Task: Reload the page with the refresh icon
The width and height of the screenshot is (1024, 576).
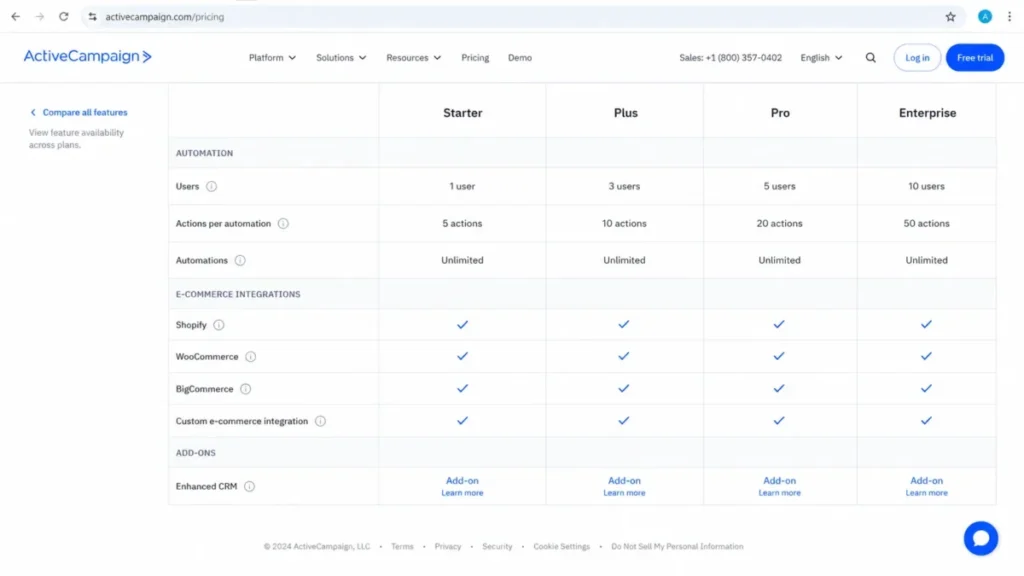Action: [x=63, y=17]
